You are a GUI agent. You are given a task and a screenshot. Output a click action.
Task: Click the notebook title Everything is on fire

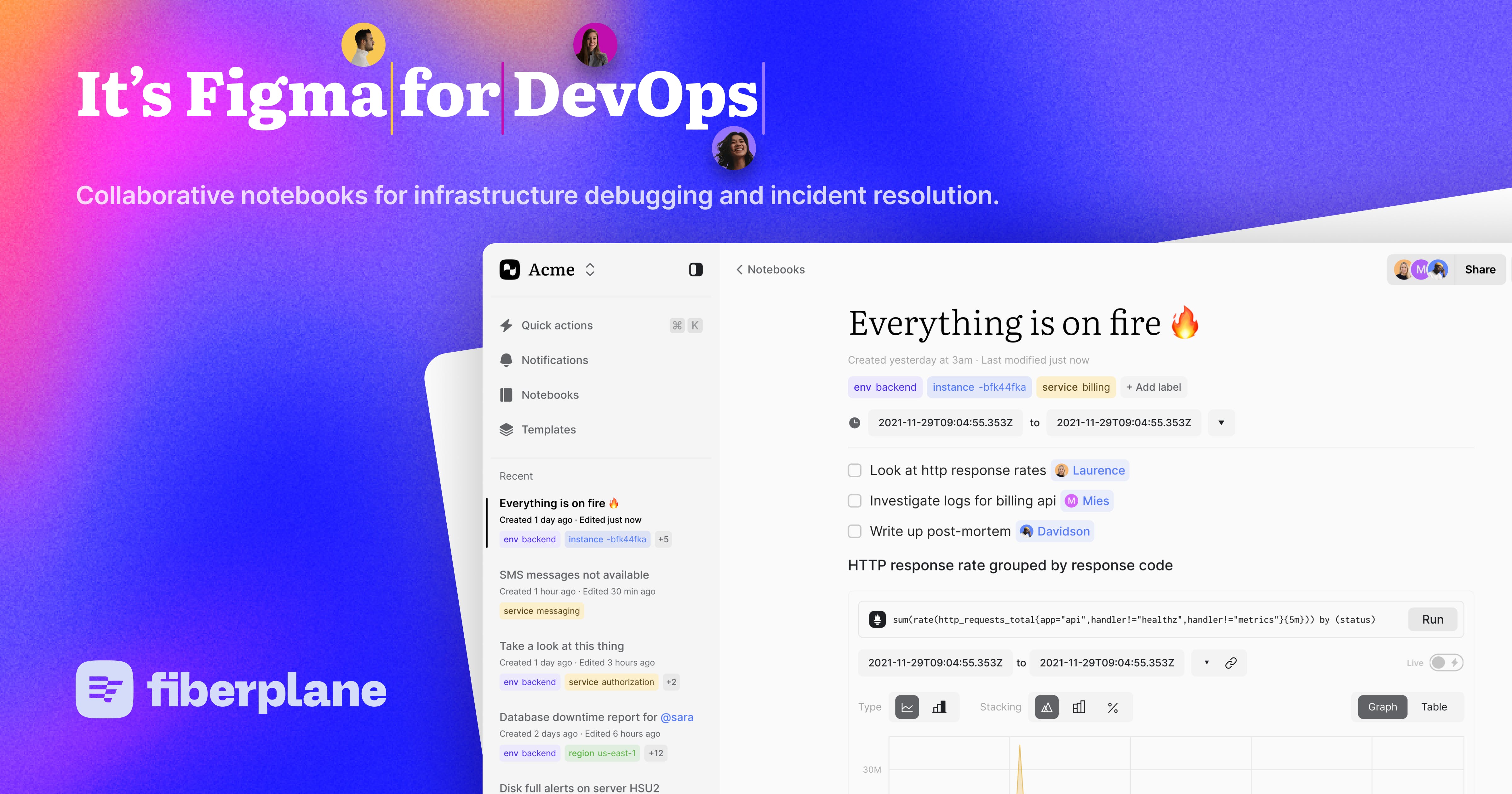pos(1024,323)
